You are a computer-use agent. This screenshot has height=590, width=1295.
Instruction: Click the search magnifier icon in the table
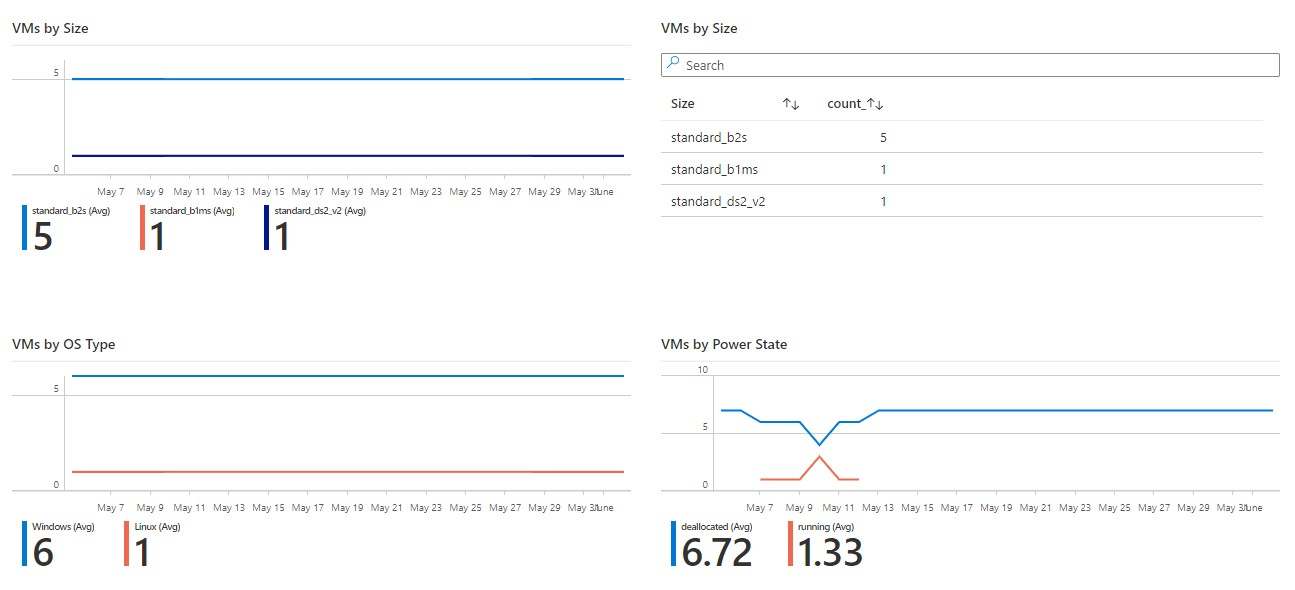(x=673, y=65)
